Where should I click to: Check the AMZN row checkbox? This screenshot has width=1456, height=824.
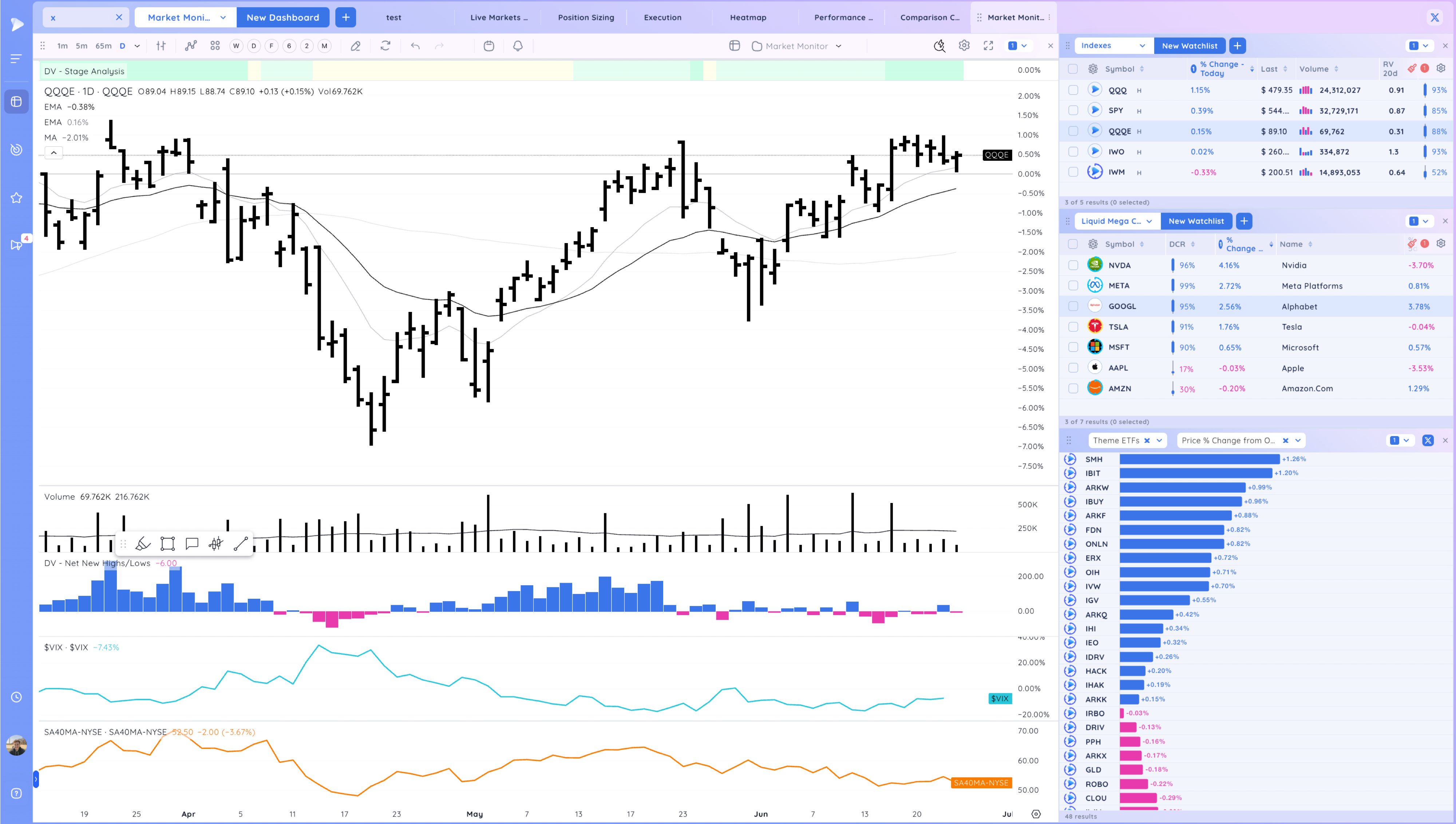pyautogui.click(x=1073, y=388)
